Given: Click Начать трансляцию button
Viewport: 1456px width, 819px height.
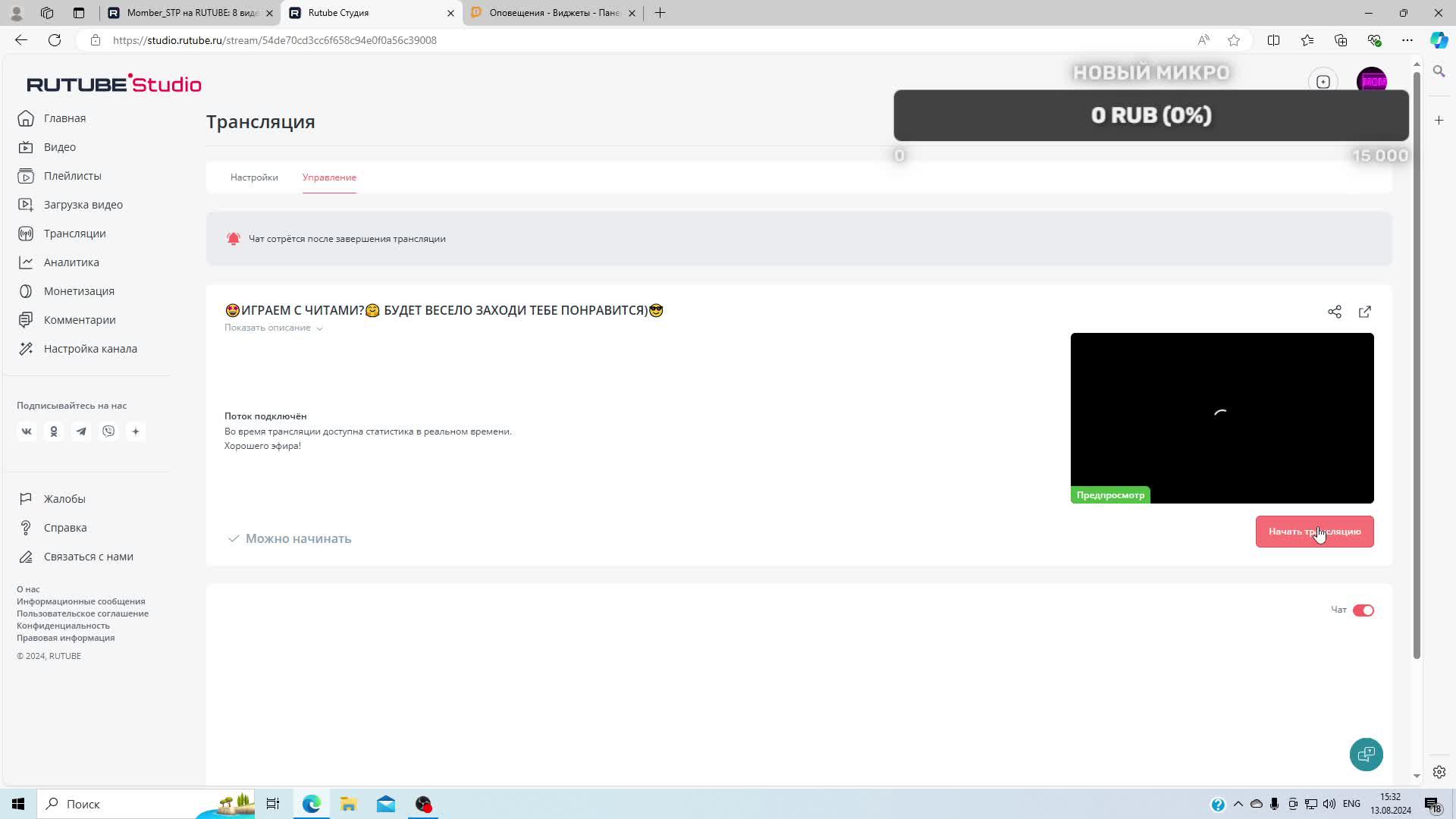Looking at the screenshot, I should [x=1314, y=532].
